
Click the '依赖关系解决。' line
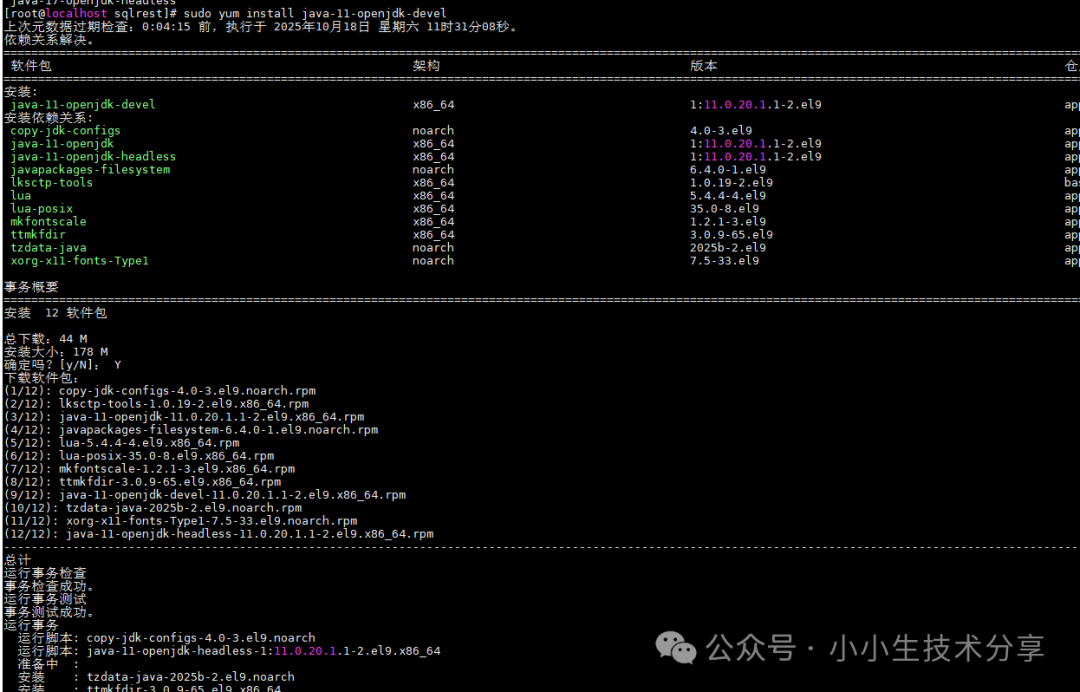[x=49, y=40]
